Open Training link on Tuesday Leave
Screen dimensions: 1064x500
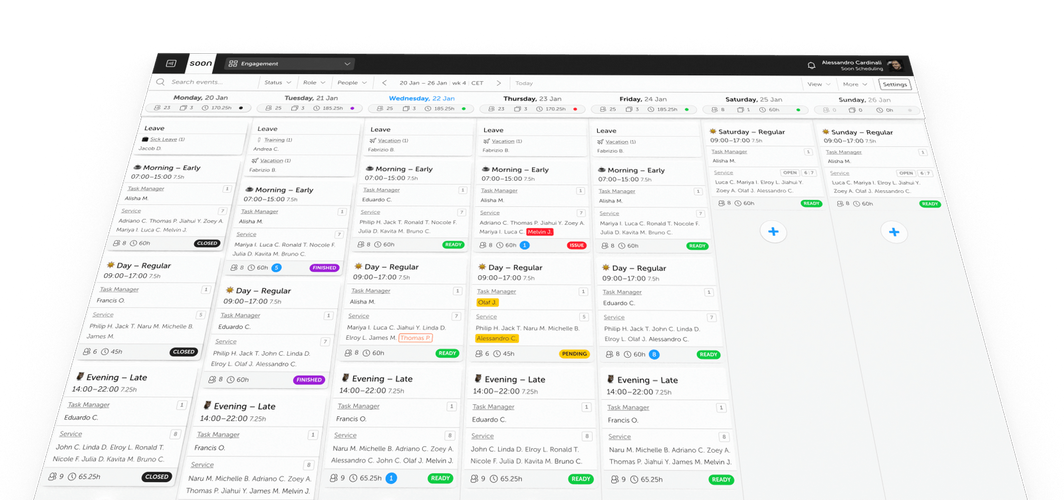pos(274,140)
